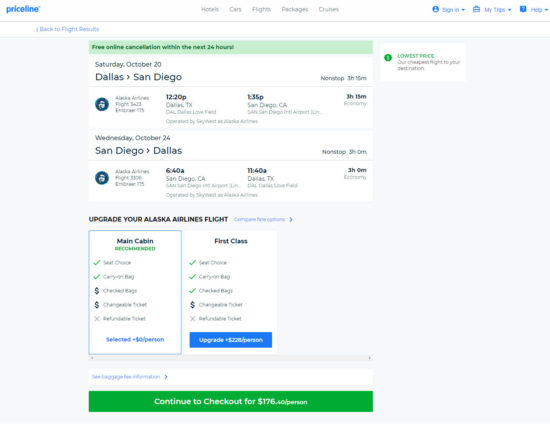Click the Sign In user icon

pyautogui.click(x=436, y=9)
